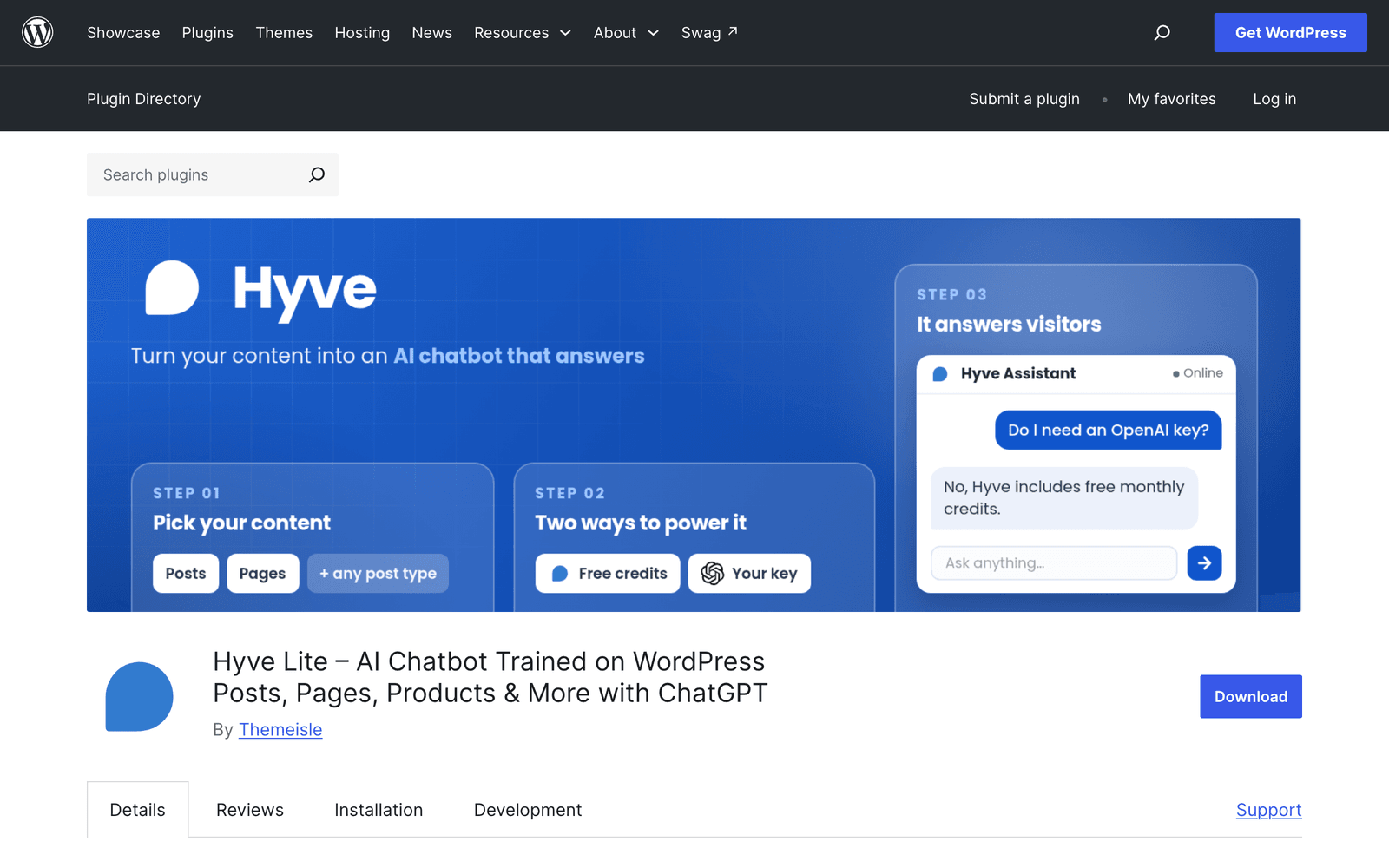Download the Hyve Lite plugin
Viewport: 1389px width, 868px height.
click(1250, 696)
